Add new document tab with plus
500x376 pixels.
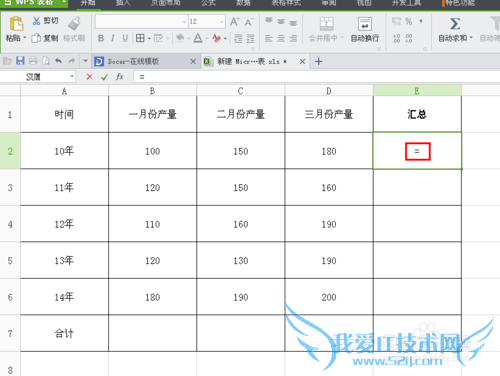click(x=318, y=62)
